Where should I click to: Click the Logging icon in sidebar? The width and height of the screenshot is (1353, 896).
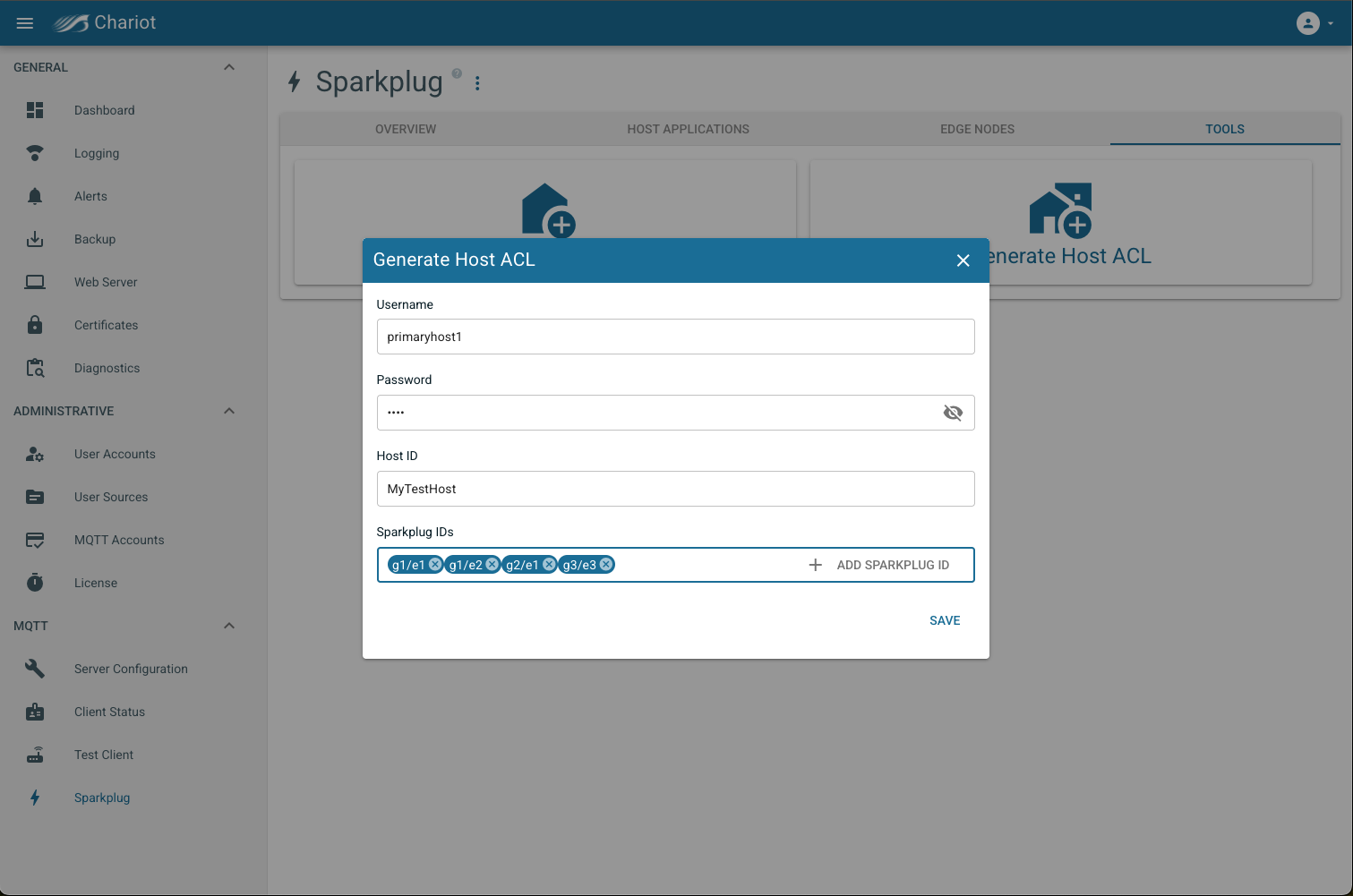(x=35, y=153)
